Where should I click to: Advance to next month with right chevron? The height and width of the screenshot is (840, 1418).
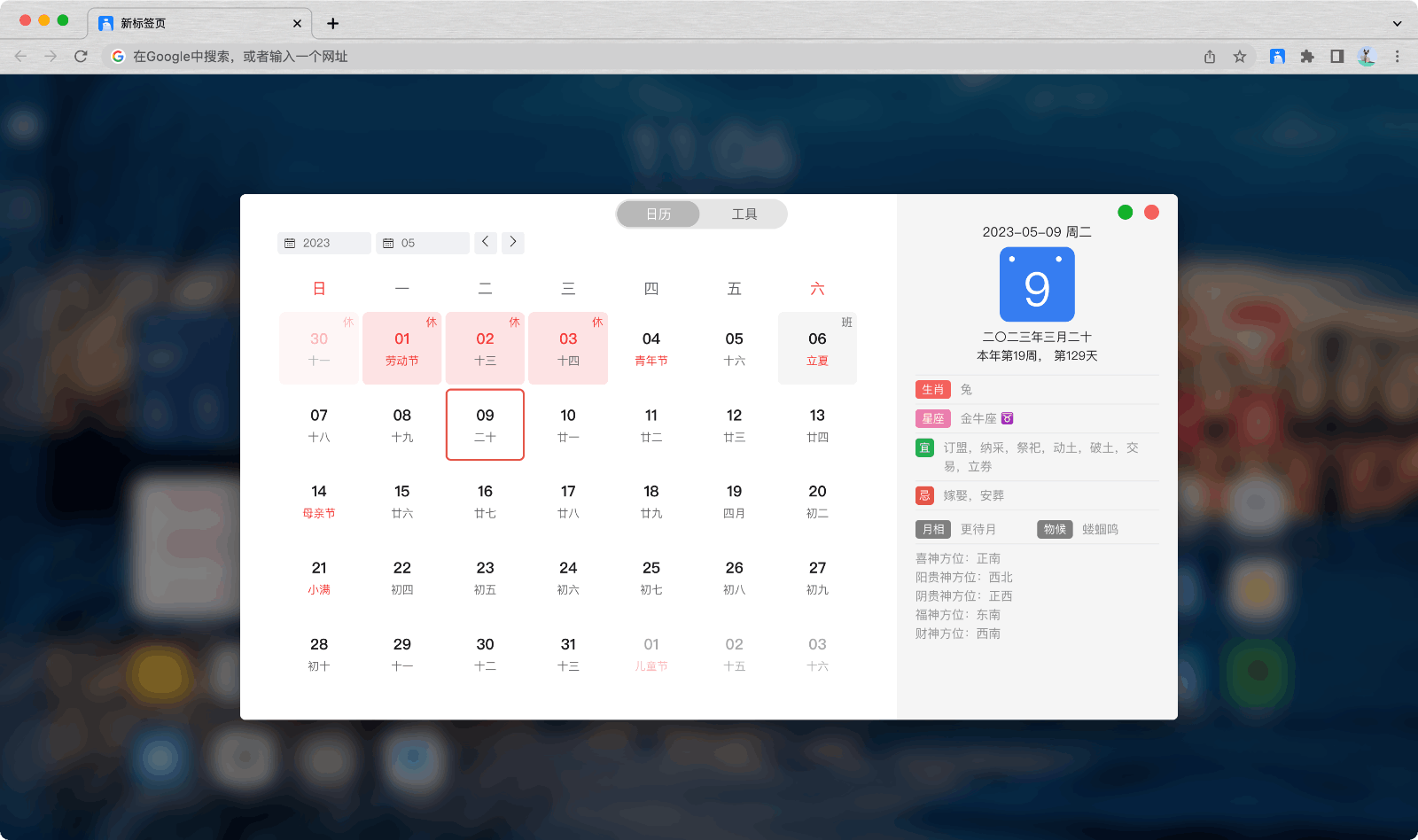click(x=512, y=242)
